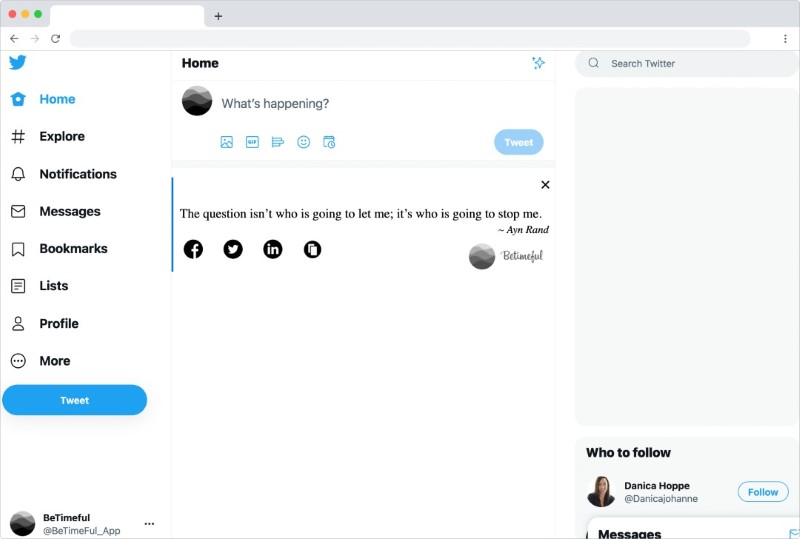Share the quote on Facebook
The image size is (800, 539).
pos(193,249)
